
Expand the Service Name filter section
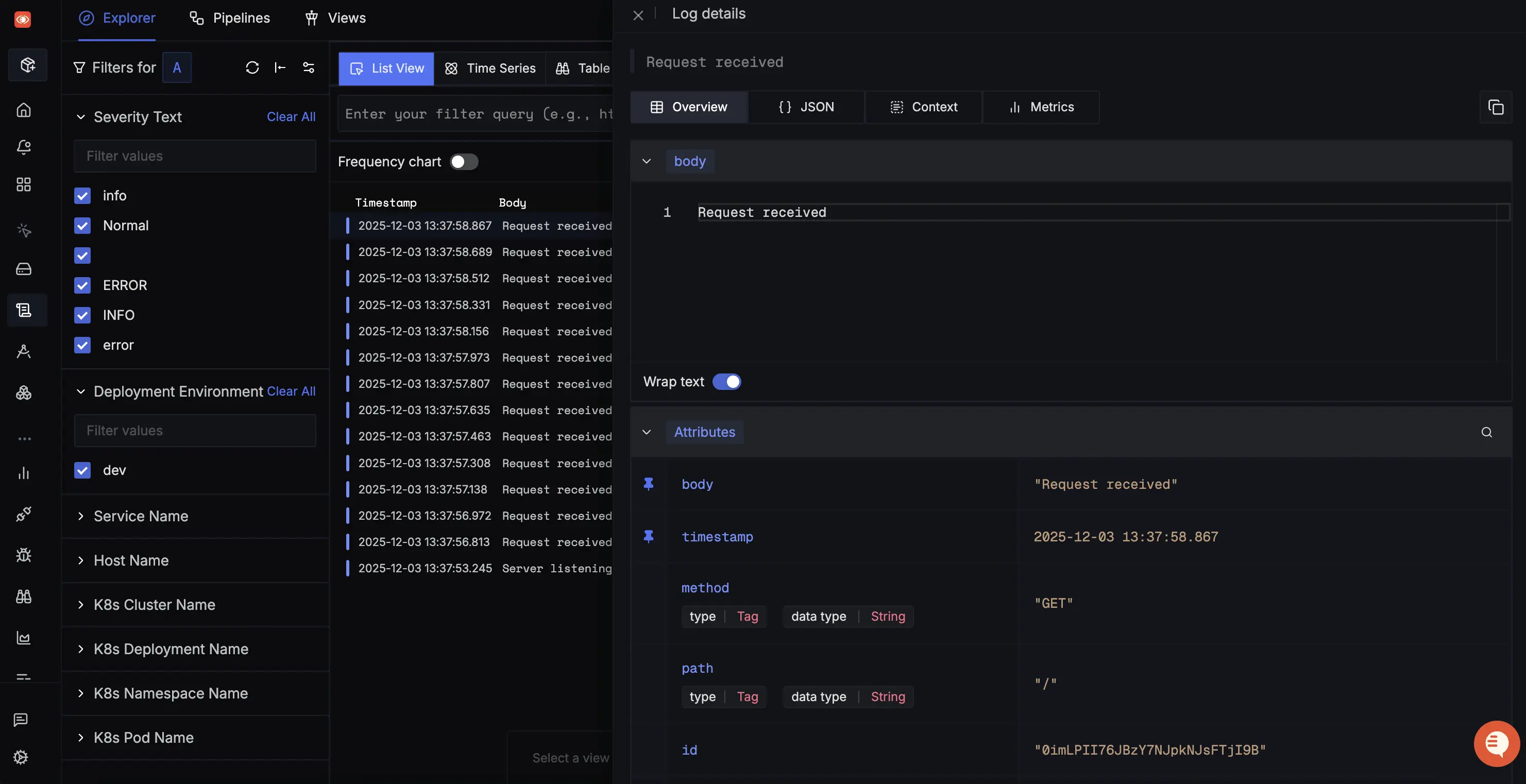click(81, 516)
